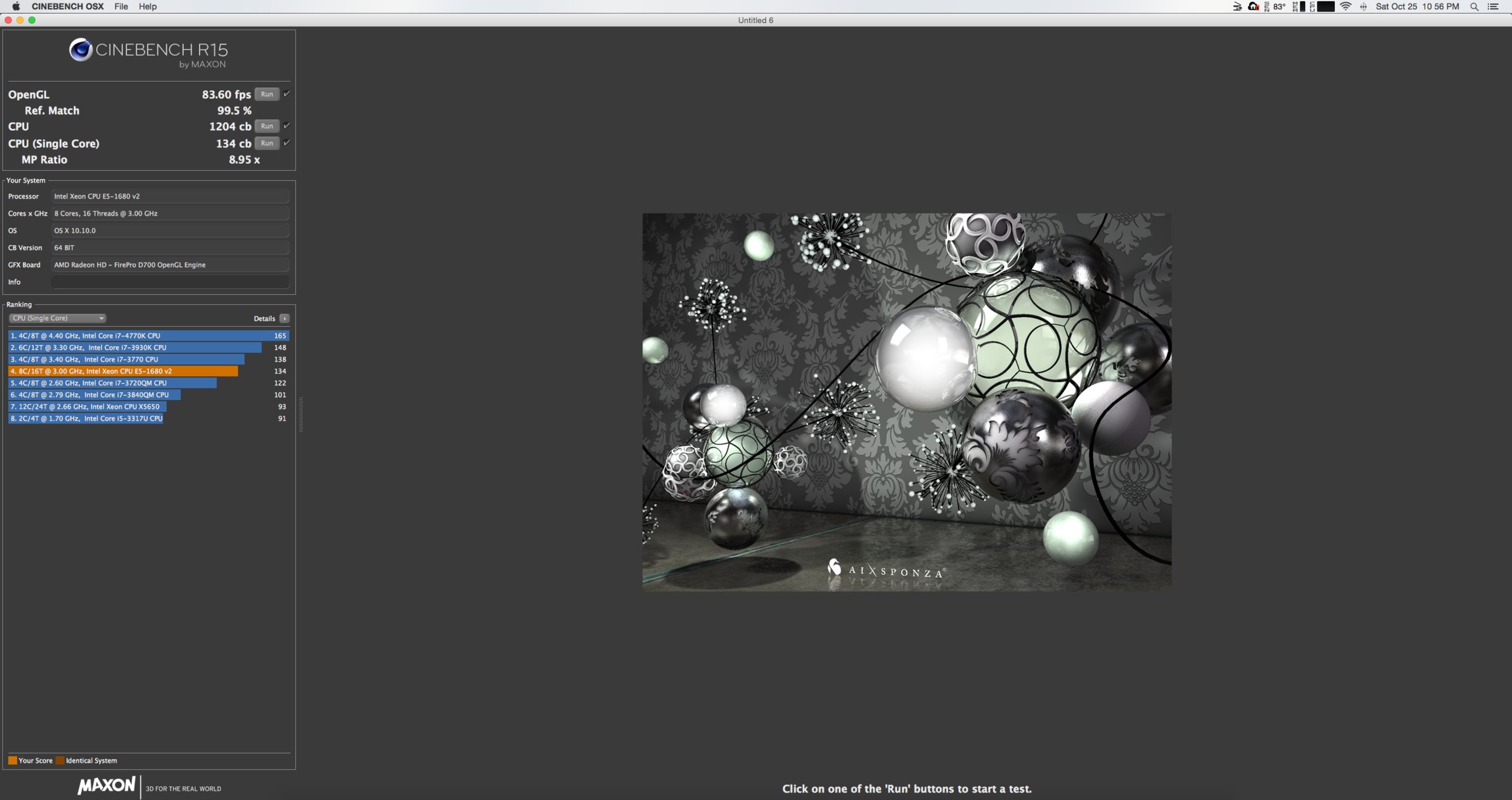The width and height of the screenshot is (1512, 800).
Task: Select the highlighted Xeon E5-1680 v2 ranking entry
Action: [x=148, y=371]
